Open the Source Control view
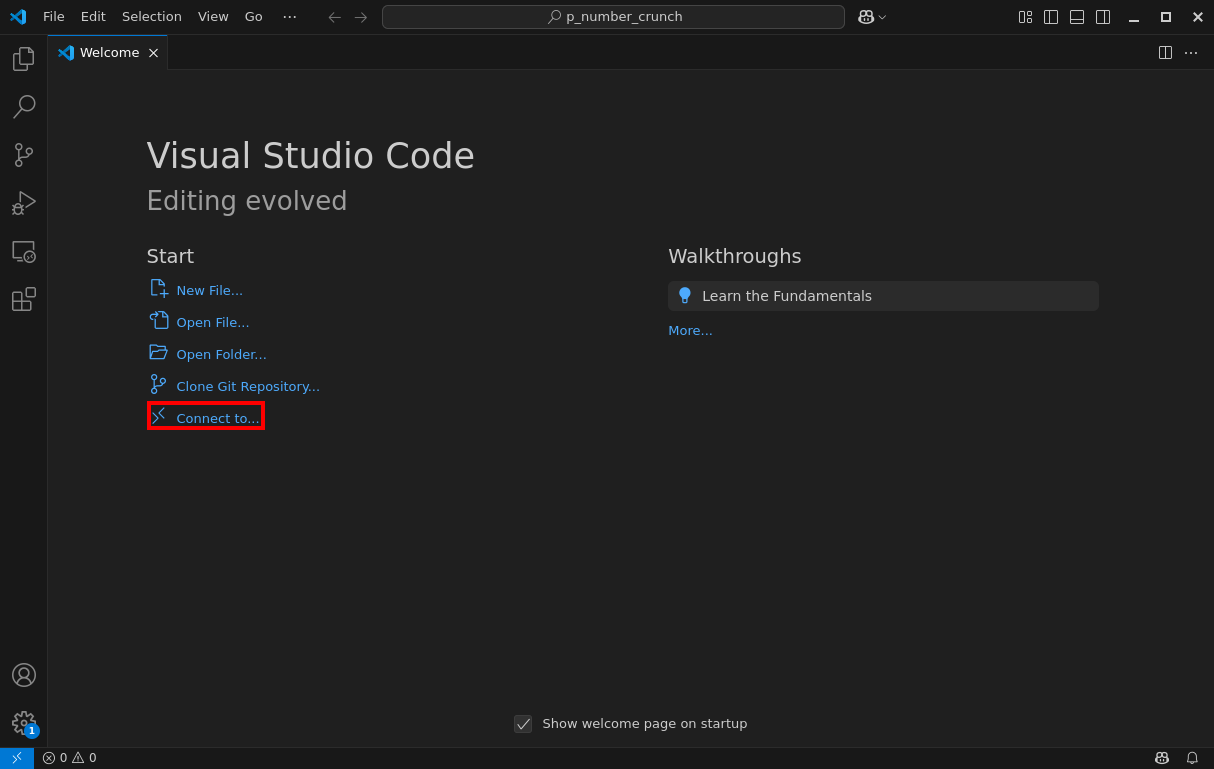Screen dimensions: 1214x769 point(24,155)
